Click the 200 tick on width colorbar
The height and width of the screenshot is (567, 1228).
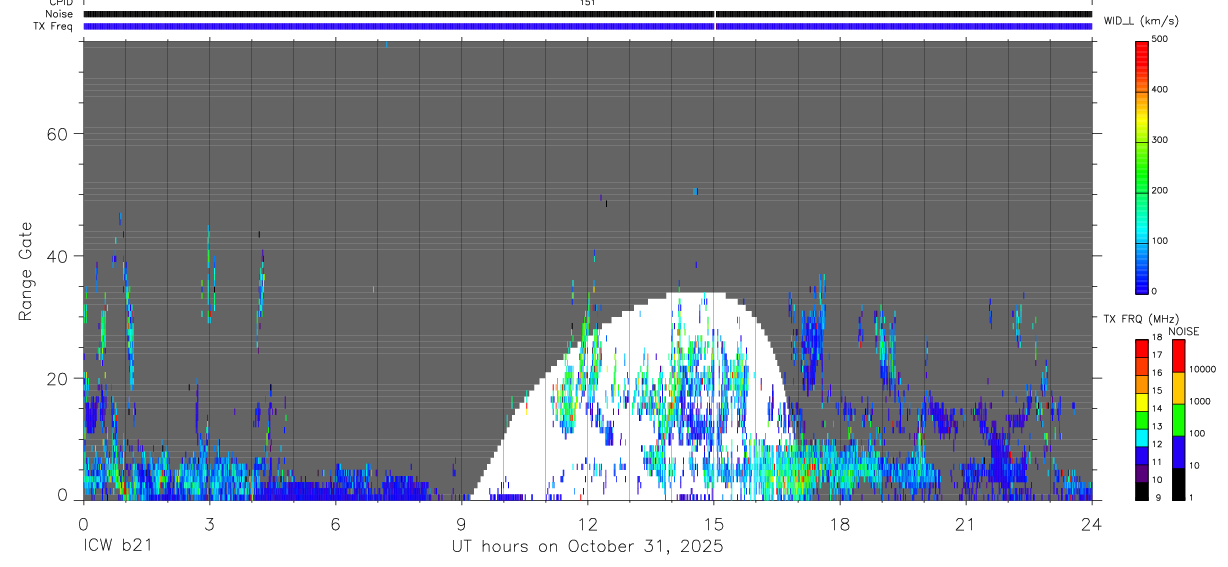(1160, 190)
